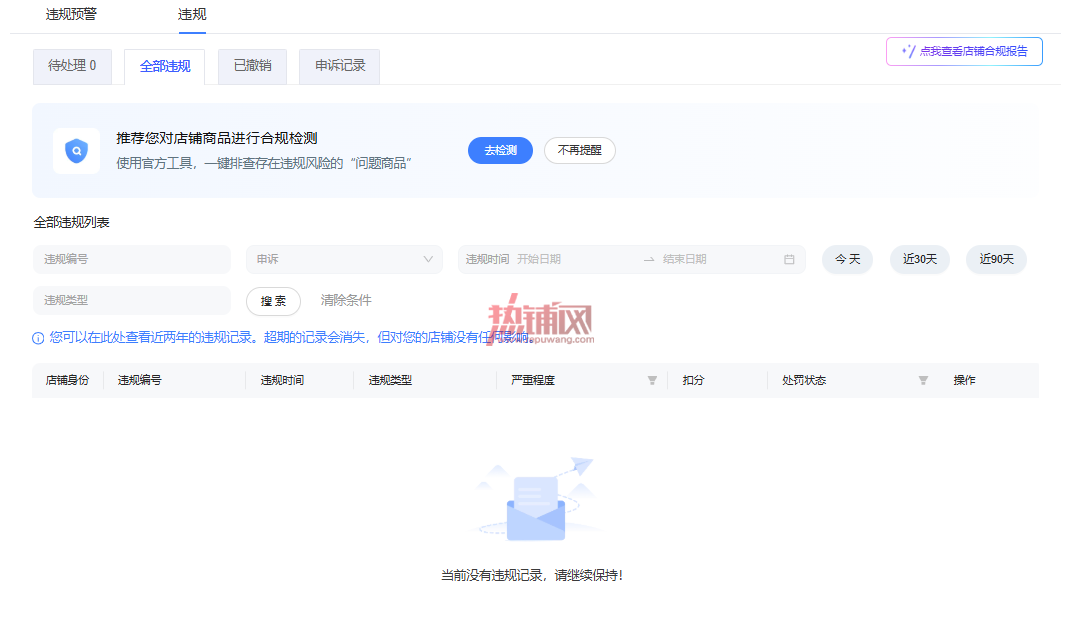Click the sparkle icon on compliance report button
Viewport: 1080px width, 639px height.
pyautogui.click(x=908, y=52)
